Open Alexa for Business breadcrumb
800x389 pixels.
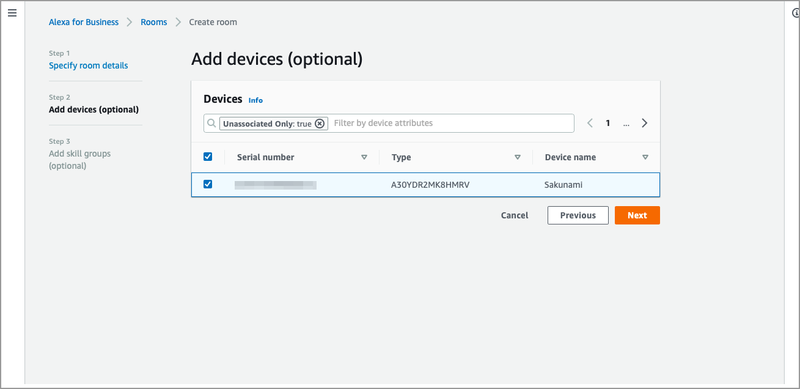(84, 22)
